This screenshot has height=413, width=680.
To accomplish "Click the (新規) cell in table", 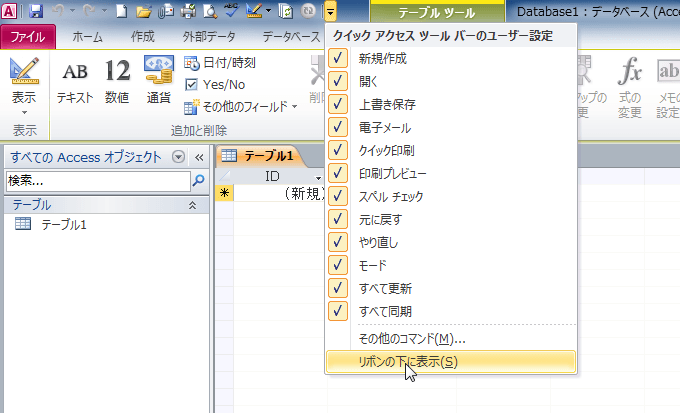I will [279, 193].
